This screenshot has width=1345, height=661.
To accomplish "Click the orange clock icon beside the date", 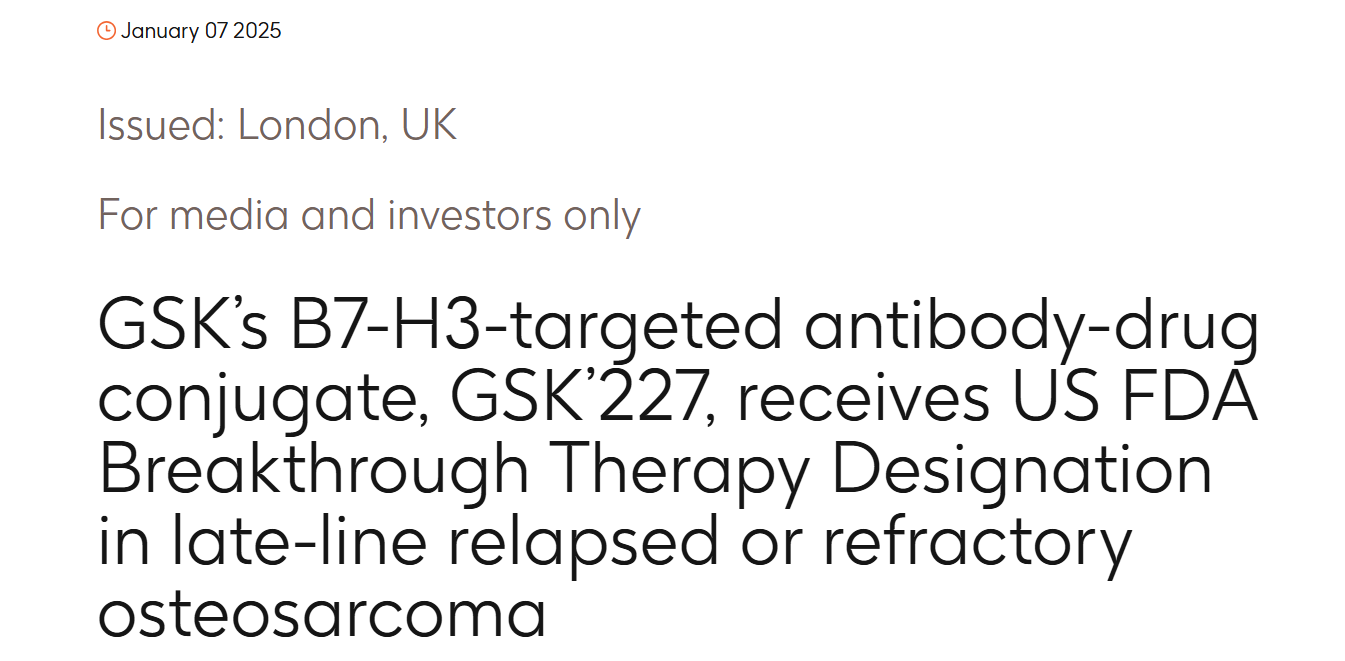I will click(106, 31).
